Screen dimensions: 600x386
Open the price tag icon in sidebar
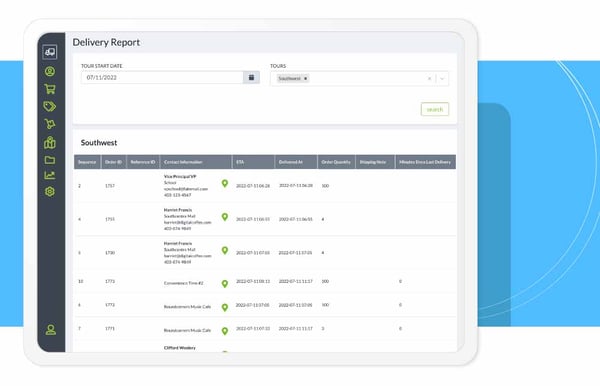(x=50, y=106)
